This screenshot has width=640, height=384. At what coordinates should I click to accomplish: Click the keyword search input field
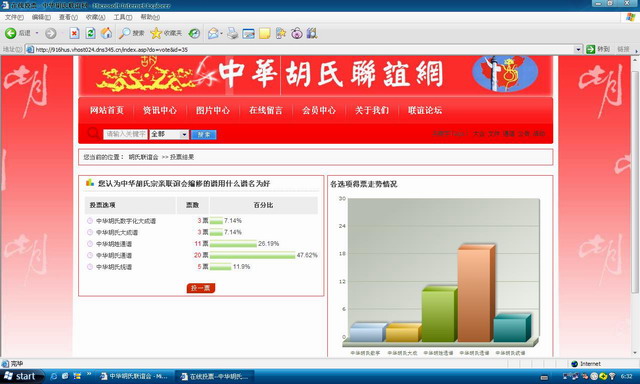tap(125, 134)
